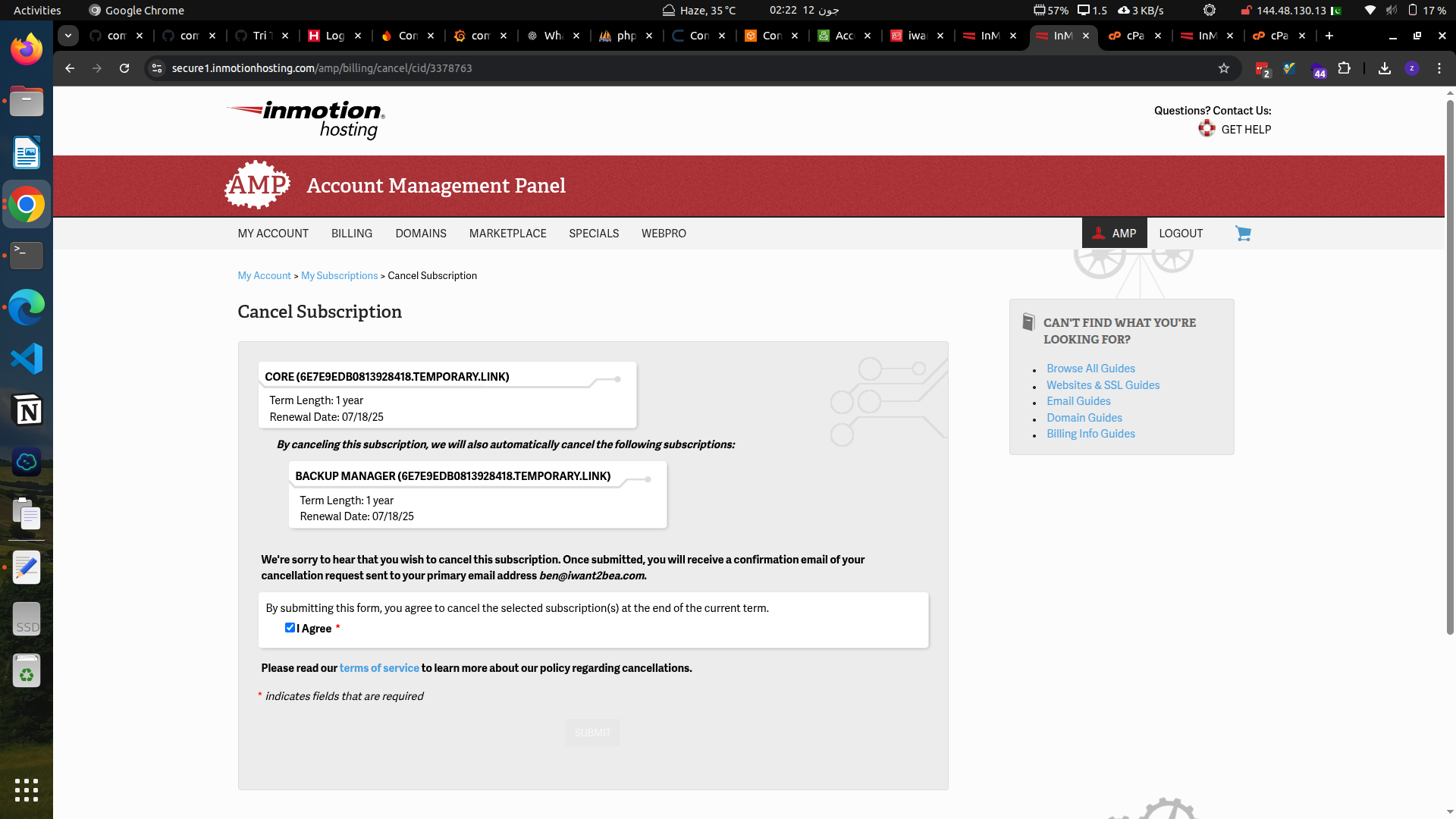Expand the tab search dropdown arrow

pos(68,36)
